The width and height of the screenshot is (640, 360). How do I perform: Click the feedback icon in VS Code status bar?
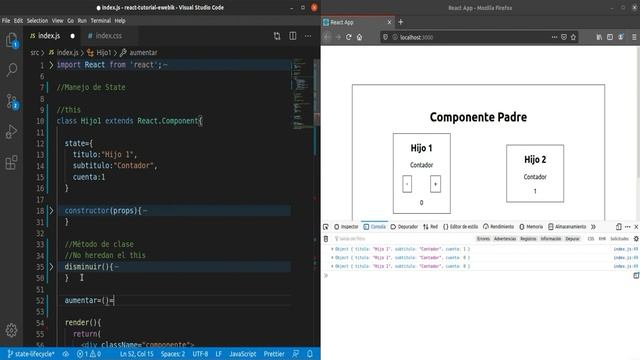(x=296, y=354)
